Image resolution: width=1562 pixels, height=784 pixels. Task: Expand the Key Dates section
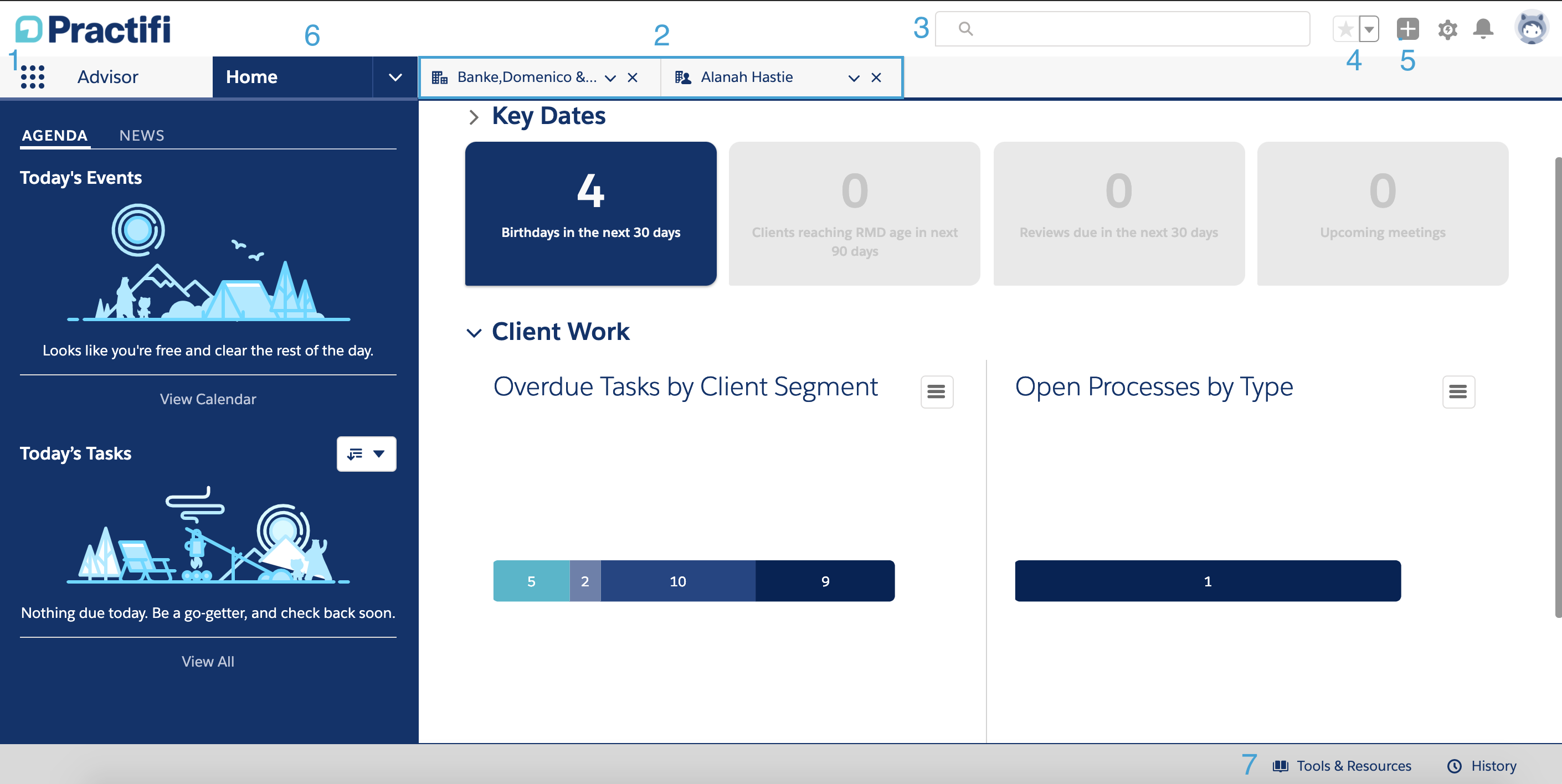474,116
